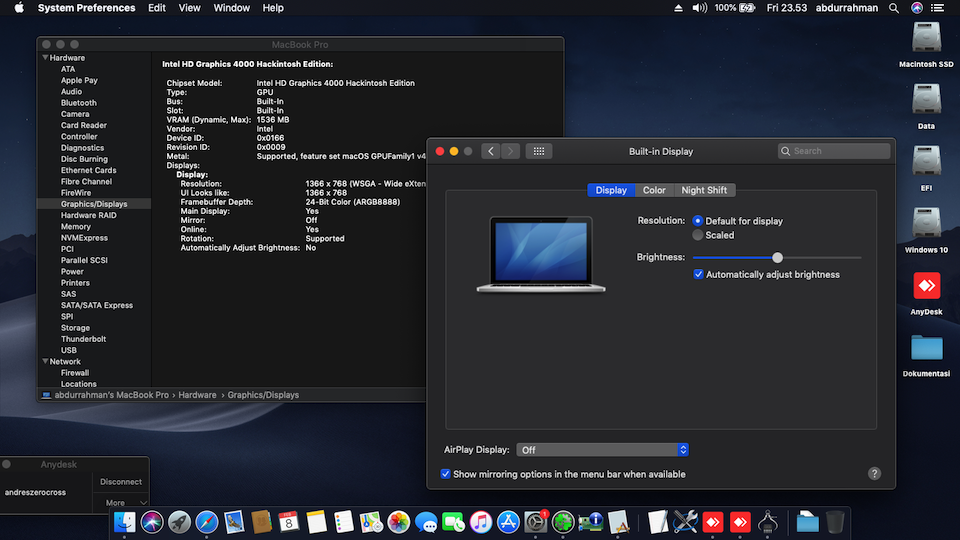
Task: Open the App Store dock icon
Action: click(508, 521)
